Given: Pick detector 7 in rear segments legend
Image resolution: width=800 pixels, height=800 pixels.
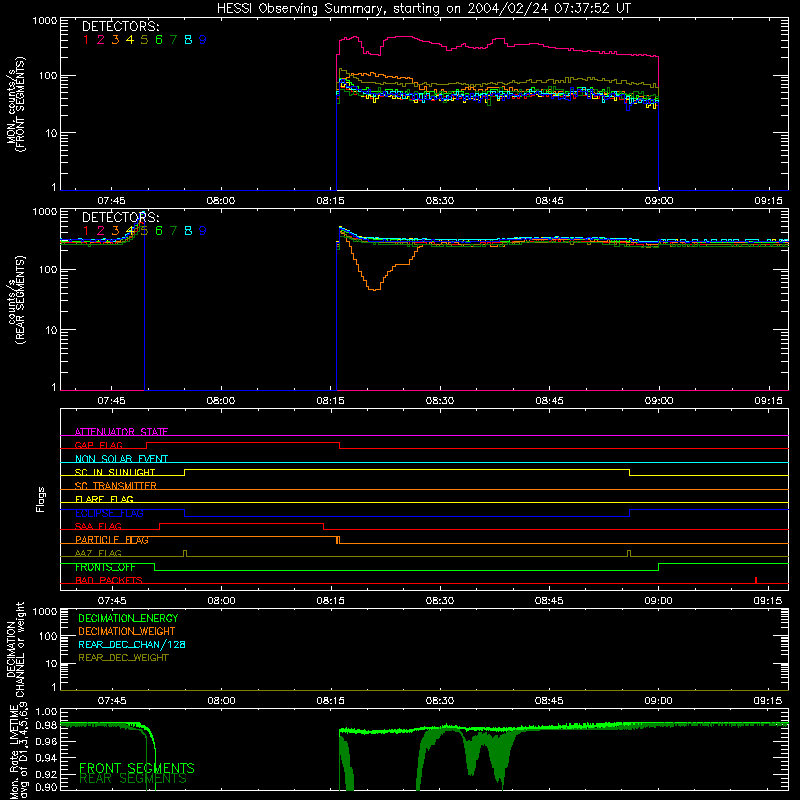Looking at the screenshot, I should (173, 231).
